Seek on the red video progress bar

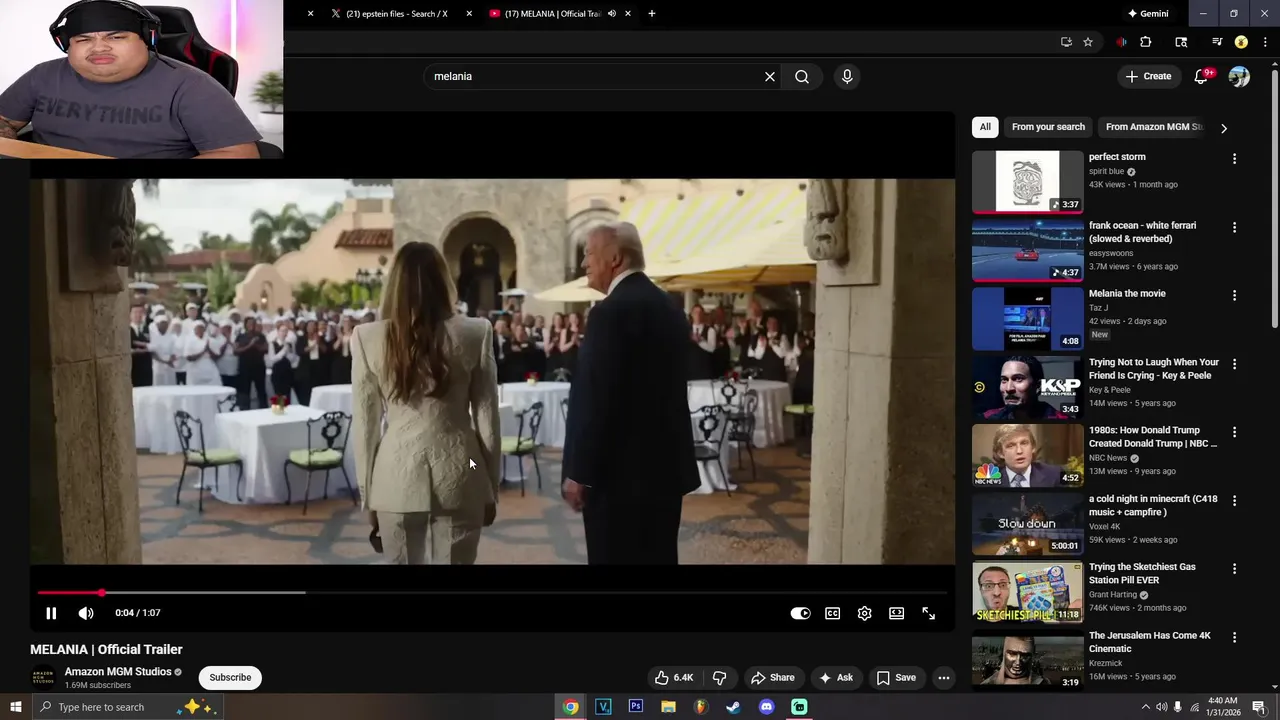point(493,593)
